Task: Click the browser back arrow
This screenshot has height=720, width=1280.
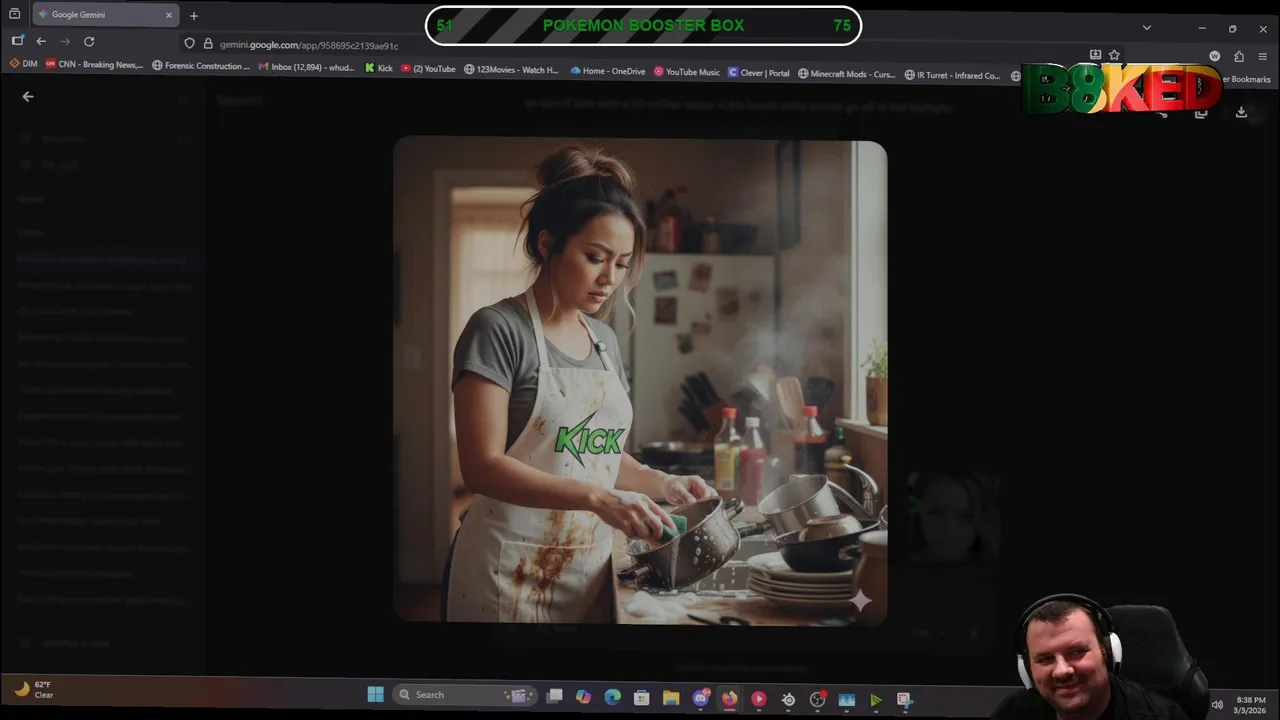Action: click(41, 41)
